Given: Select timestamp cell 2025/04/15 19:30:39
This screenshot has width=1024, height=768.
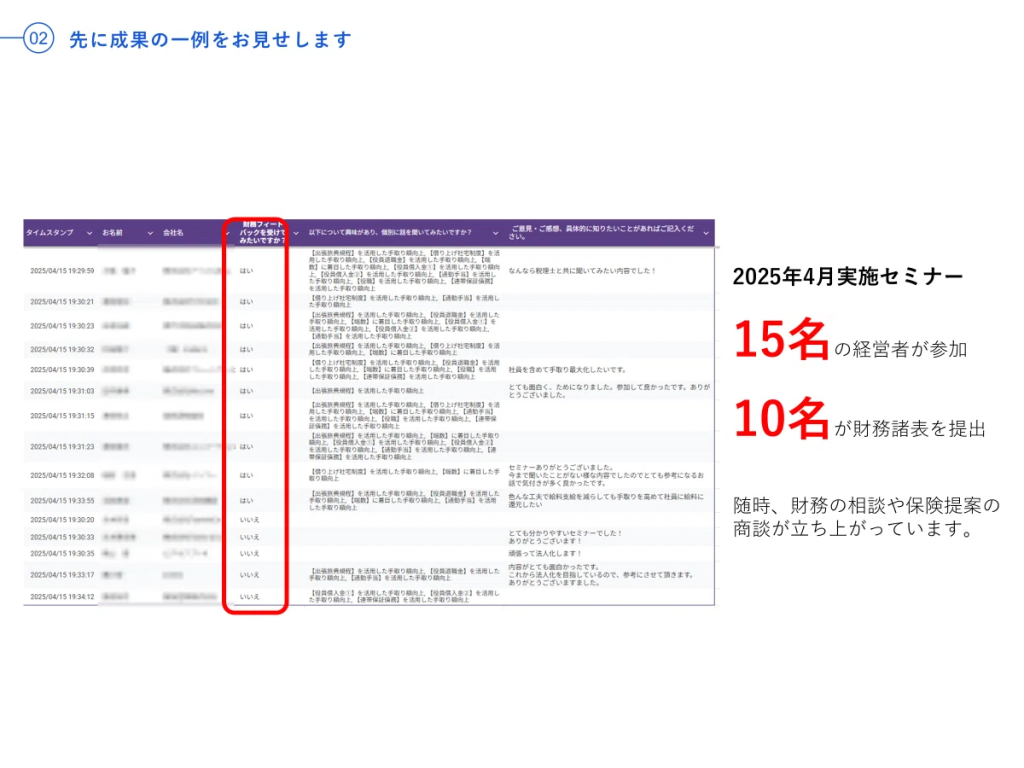Looking at the screenshot, I should [x=62, y=370].
